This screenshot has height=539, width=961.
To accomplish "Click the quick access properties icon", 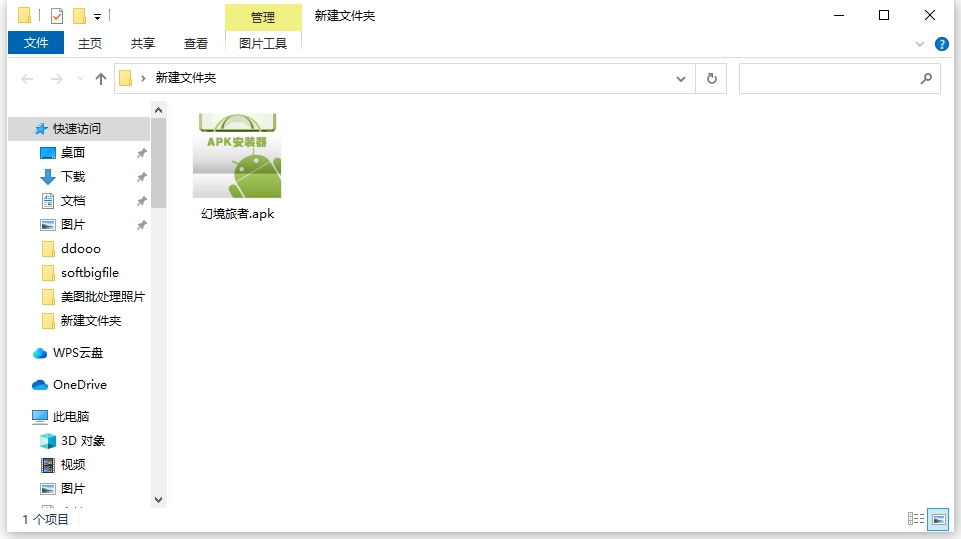I will point(57,15).
